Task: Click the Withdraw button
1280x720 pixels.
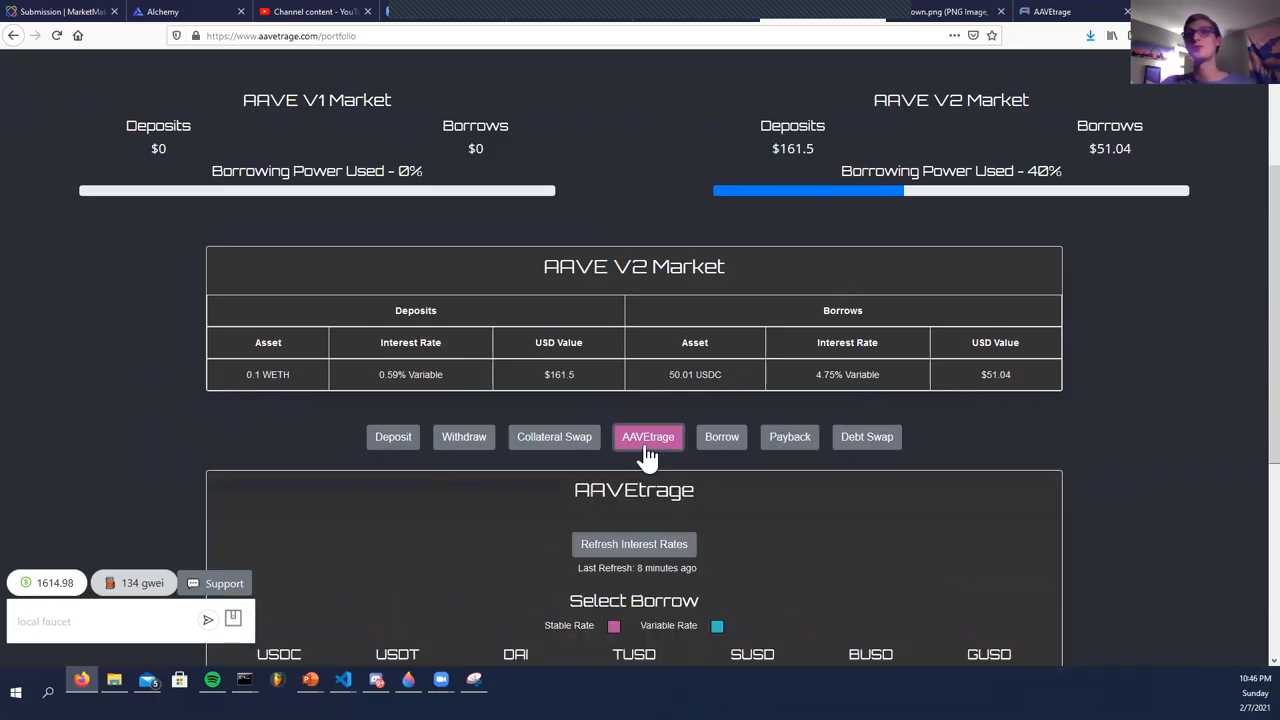Action: [464, 437]
